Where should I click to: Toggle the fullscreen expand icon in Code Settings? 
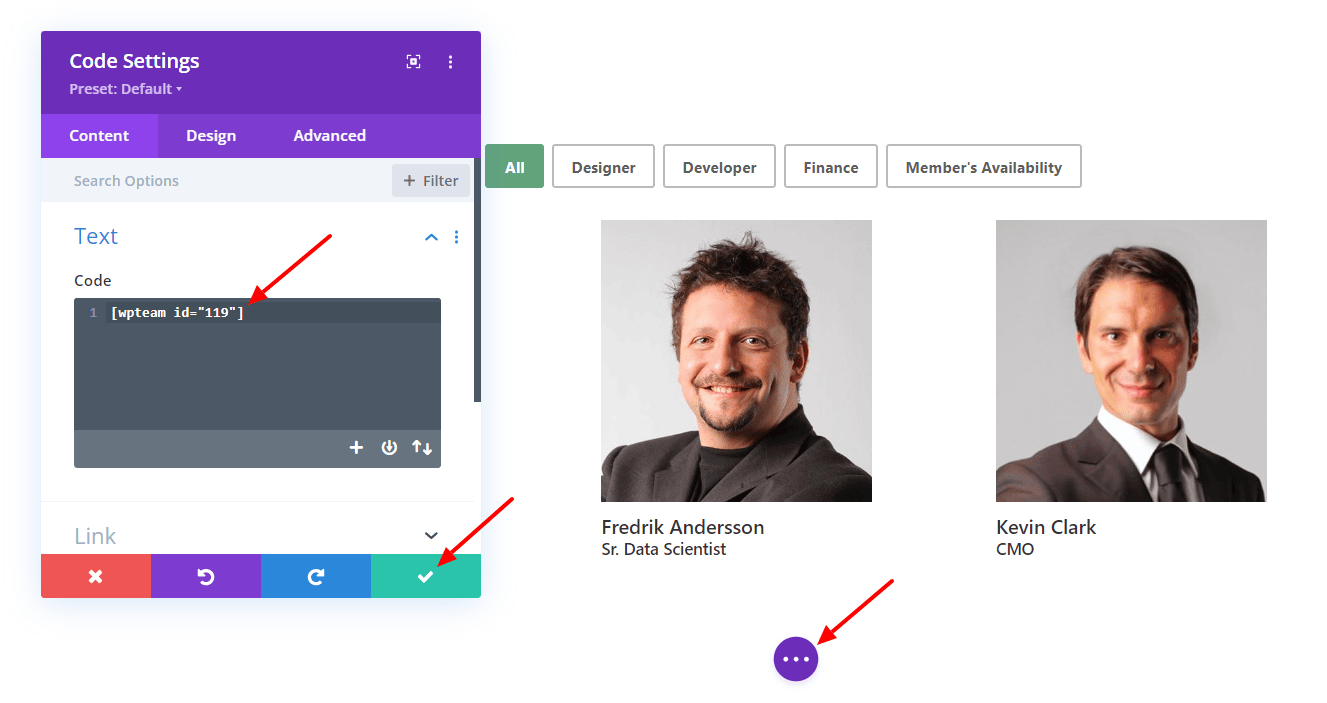[413, 62]
